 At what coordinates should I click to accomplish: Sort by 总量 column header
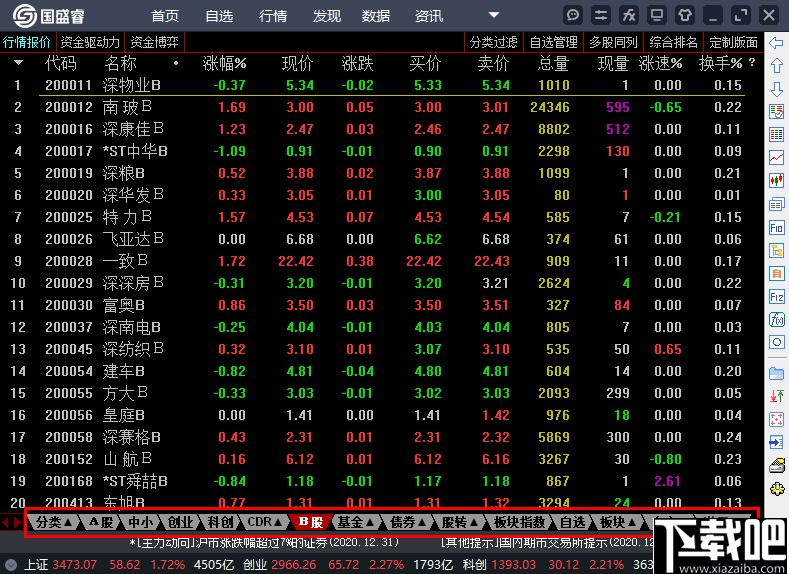[554, 63]
